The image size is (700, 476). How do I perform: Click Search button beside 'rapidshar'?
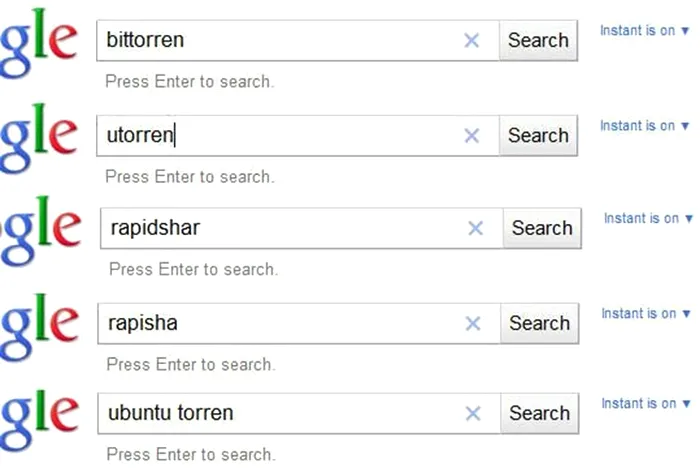click(542, 229)
